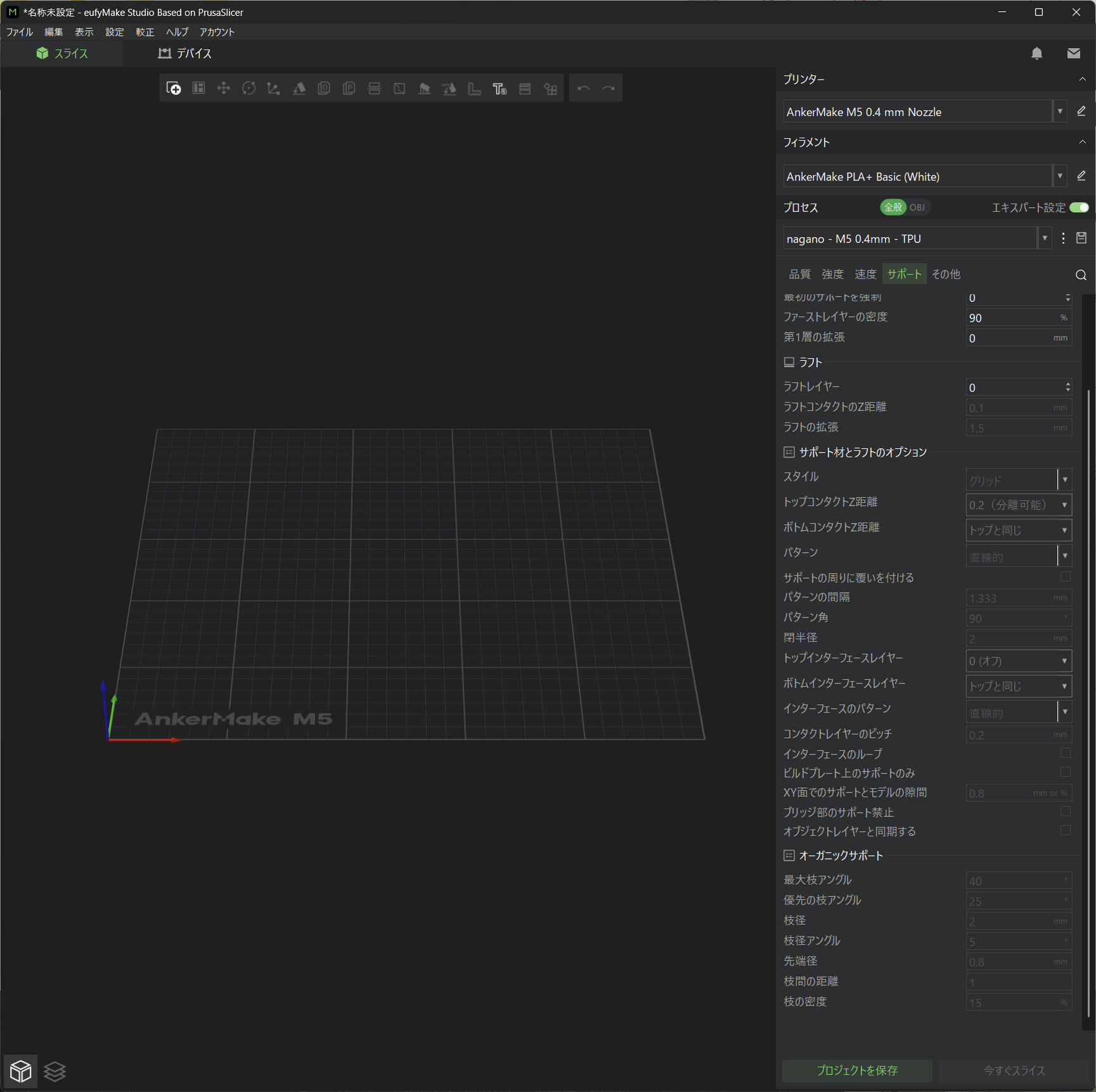Viewport: 1096px width, 1092px height.
Task: Switch process scope to OBJ
Action: pyautogui.click(x=917, y=207)
